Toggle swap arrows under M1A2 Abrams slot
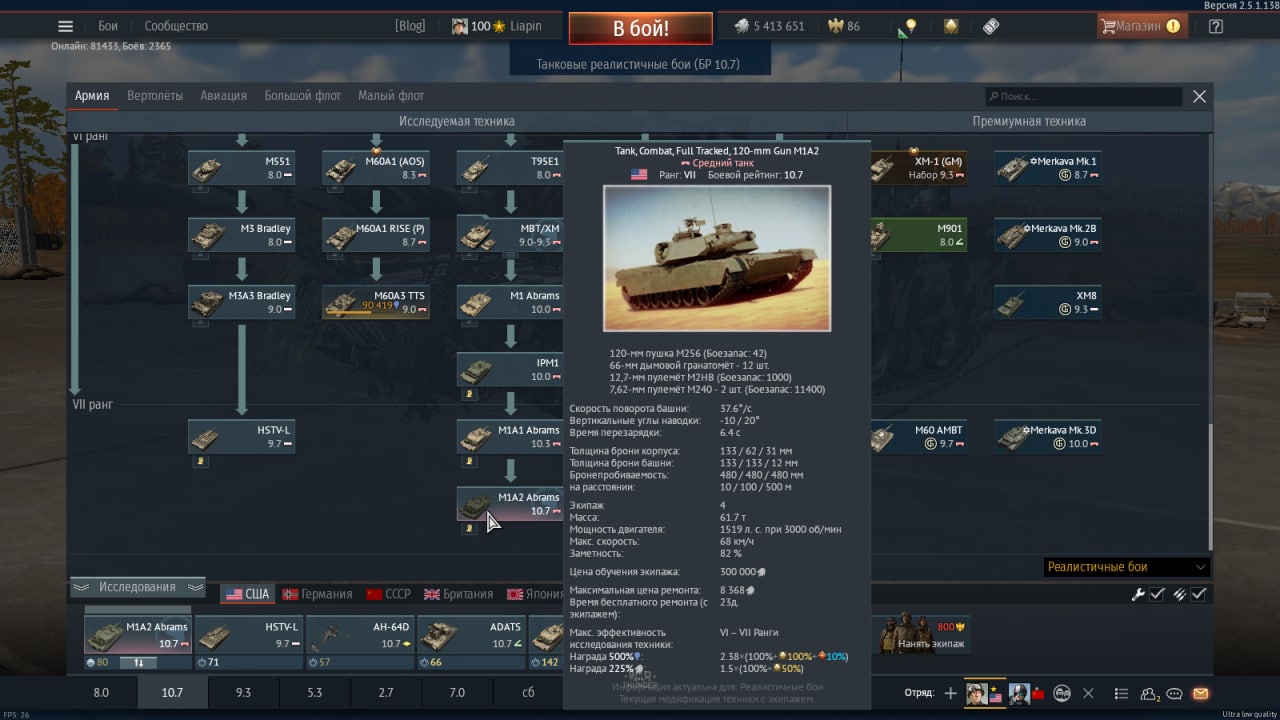This screenshot has width=1280, height=720. click(139, 662)
